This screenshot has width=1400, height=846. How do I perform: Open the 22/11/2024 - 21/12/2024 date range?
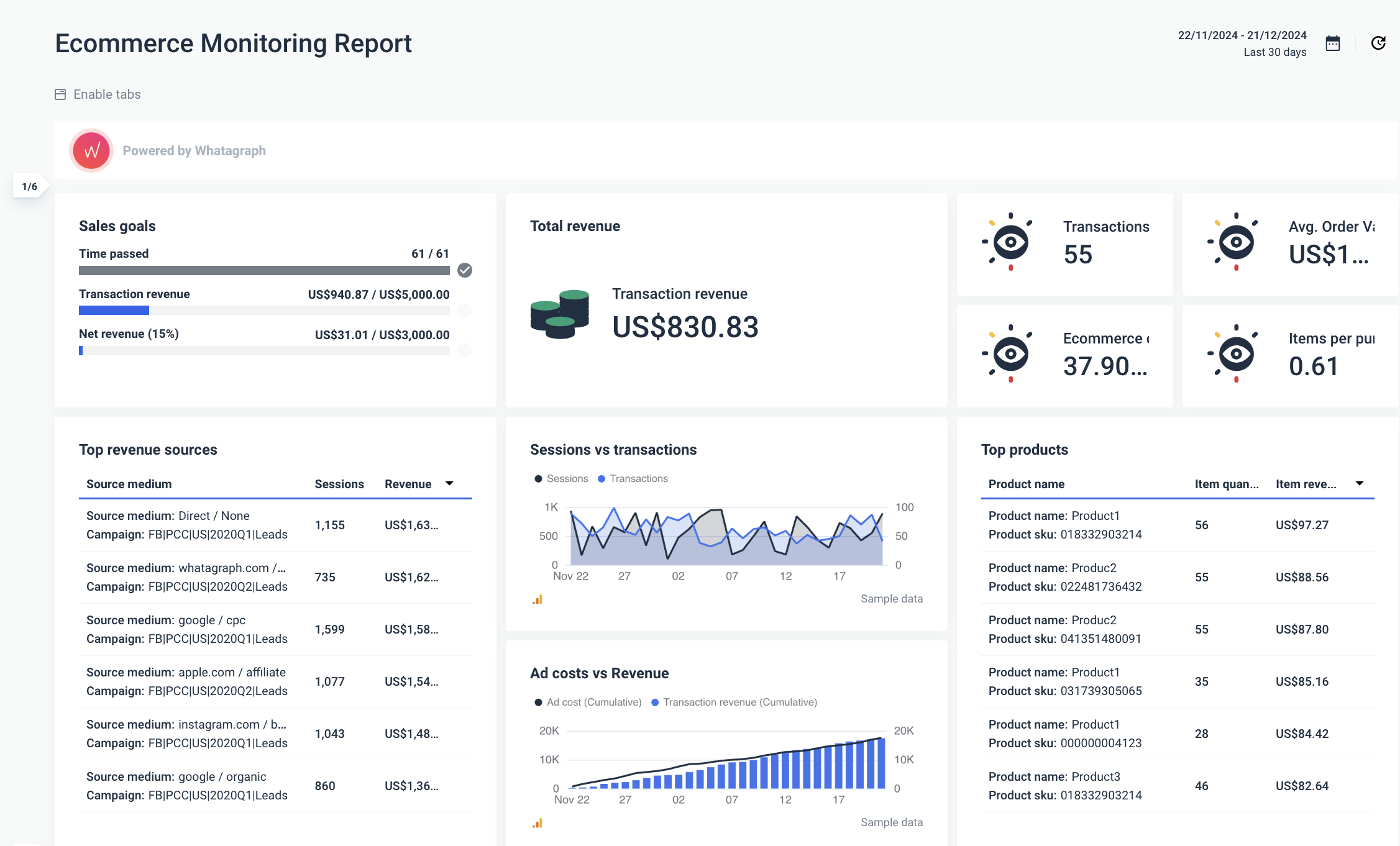click(1242, 35)
